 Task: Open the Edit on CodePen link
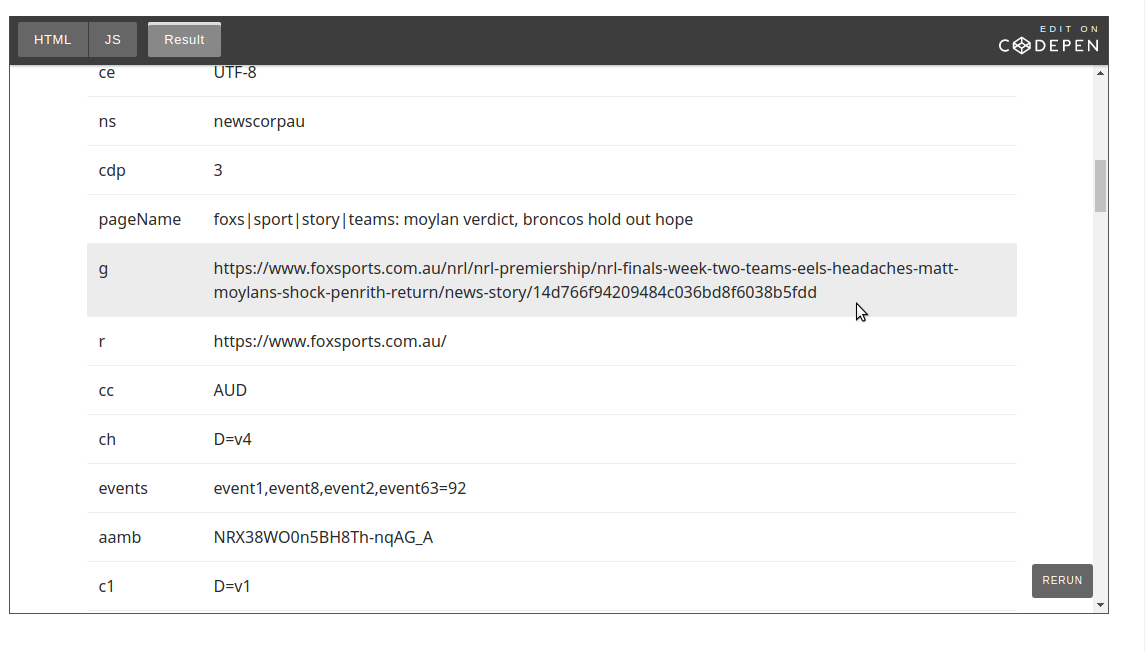point(1049,39)
